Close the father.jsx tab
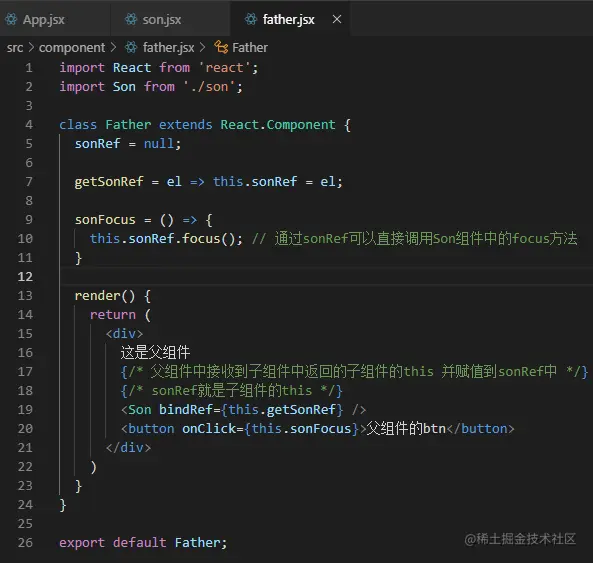The width and height of the screenshot is (593, 563). tap(337, 19)
